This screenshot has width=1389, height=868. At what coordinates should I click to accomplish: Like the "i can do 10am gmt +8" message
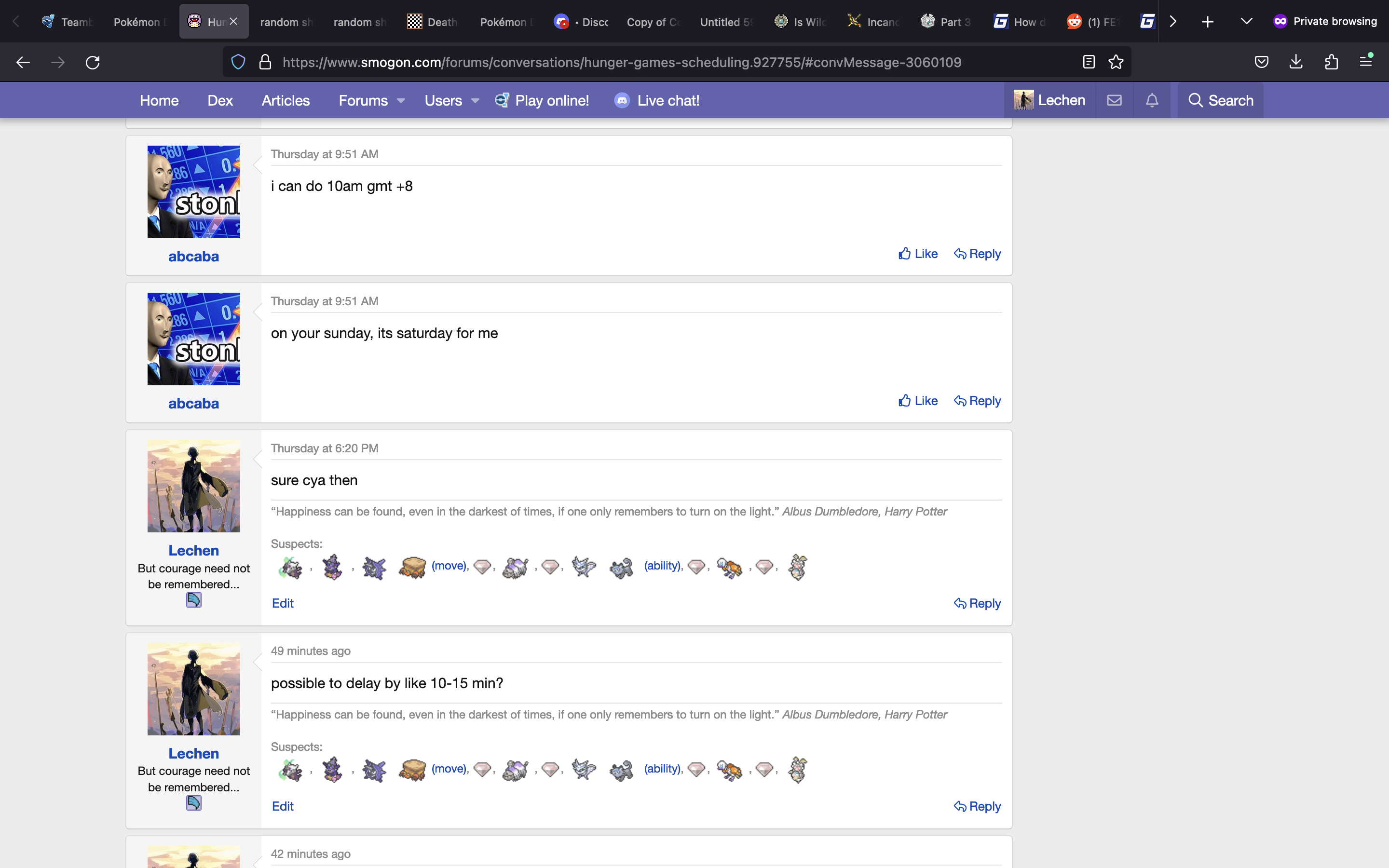(x=918, y=254)
